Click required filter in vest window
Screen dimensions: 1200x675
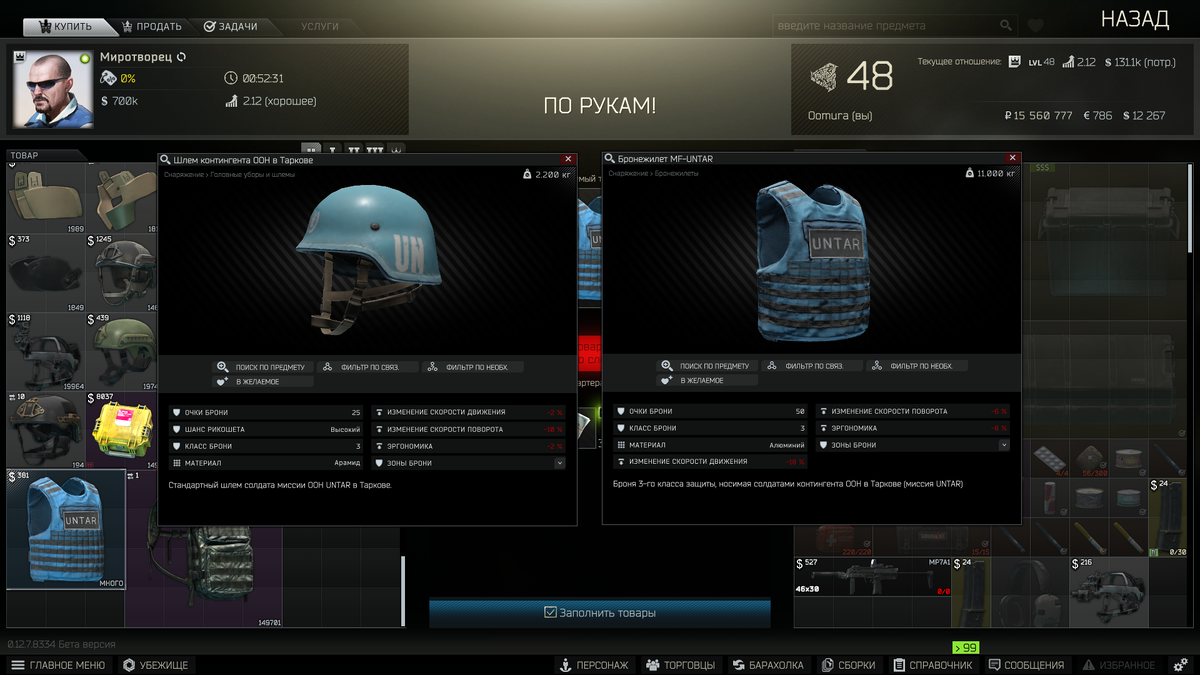[x=917, y=366]
